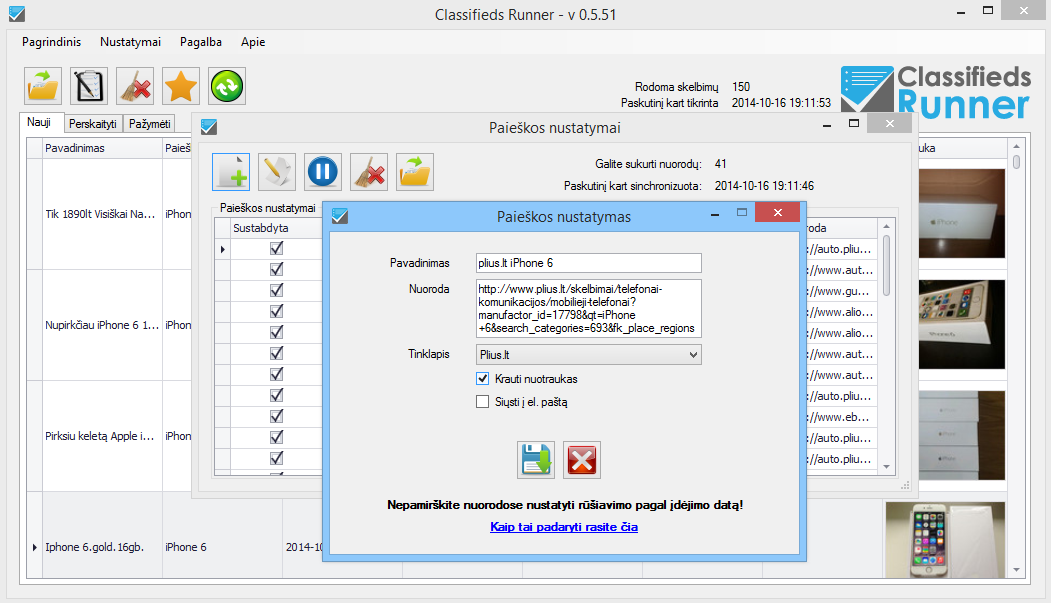Close the Paieškos nustatymas dialog
The width and height of the screenshot is (1051, 603).
[778, 212]
